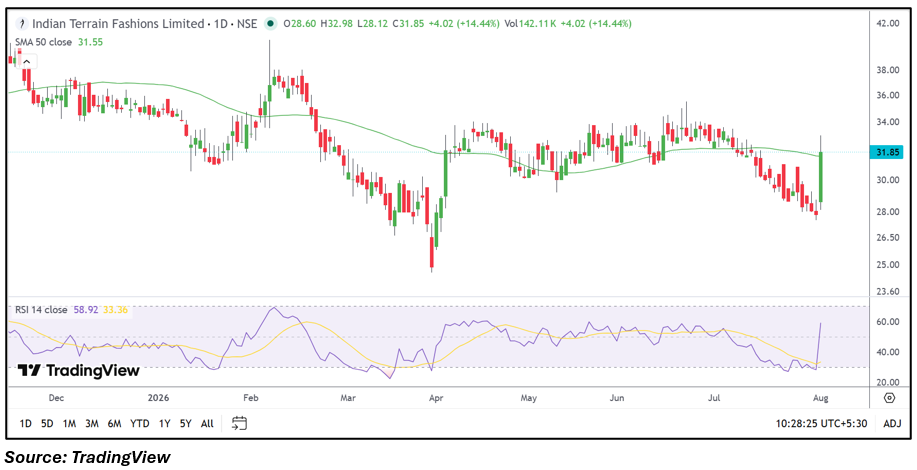Click the yellow RSI average value 33.36

coord(116,310)
